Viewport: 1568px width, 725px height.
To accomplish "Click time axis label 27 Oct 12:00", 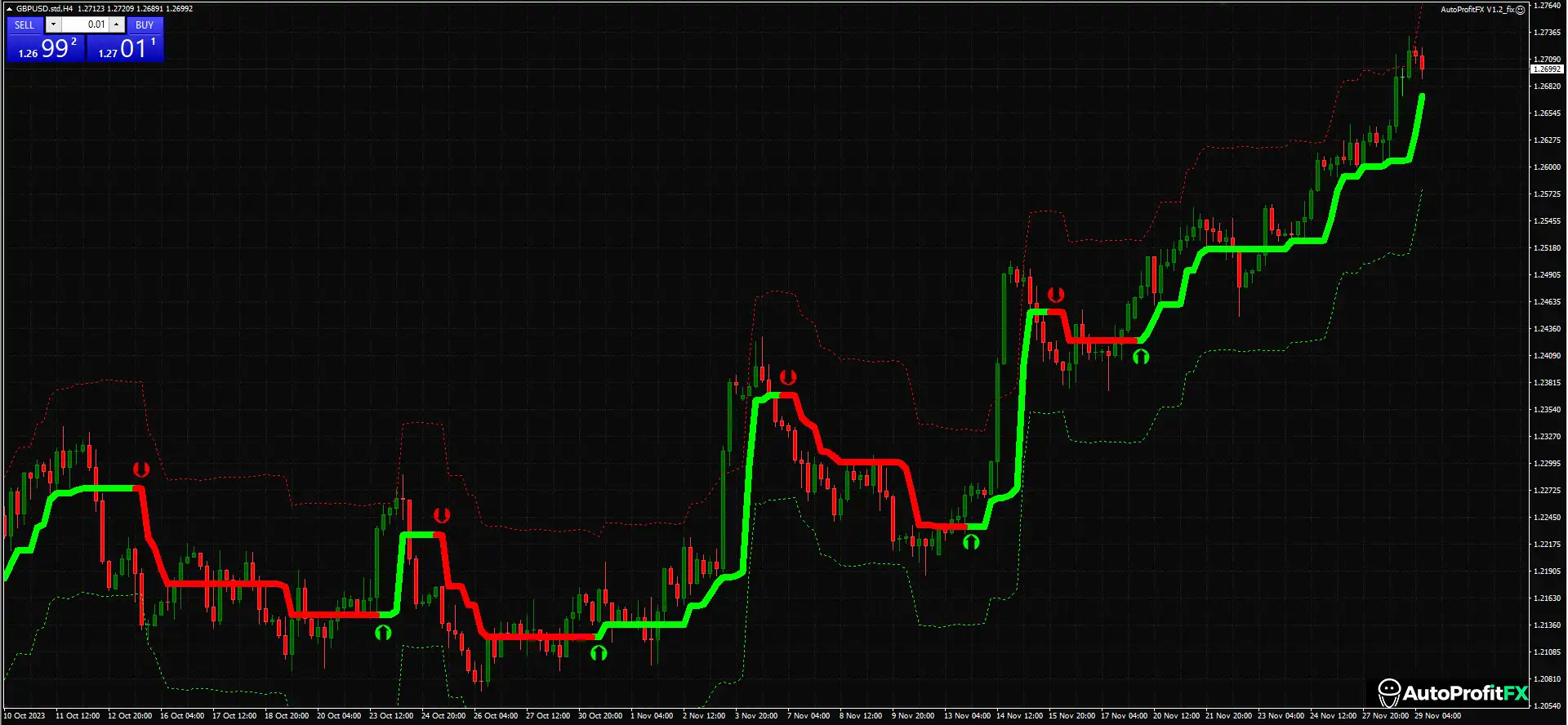I will pos(548,716).
